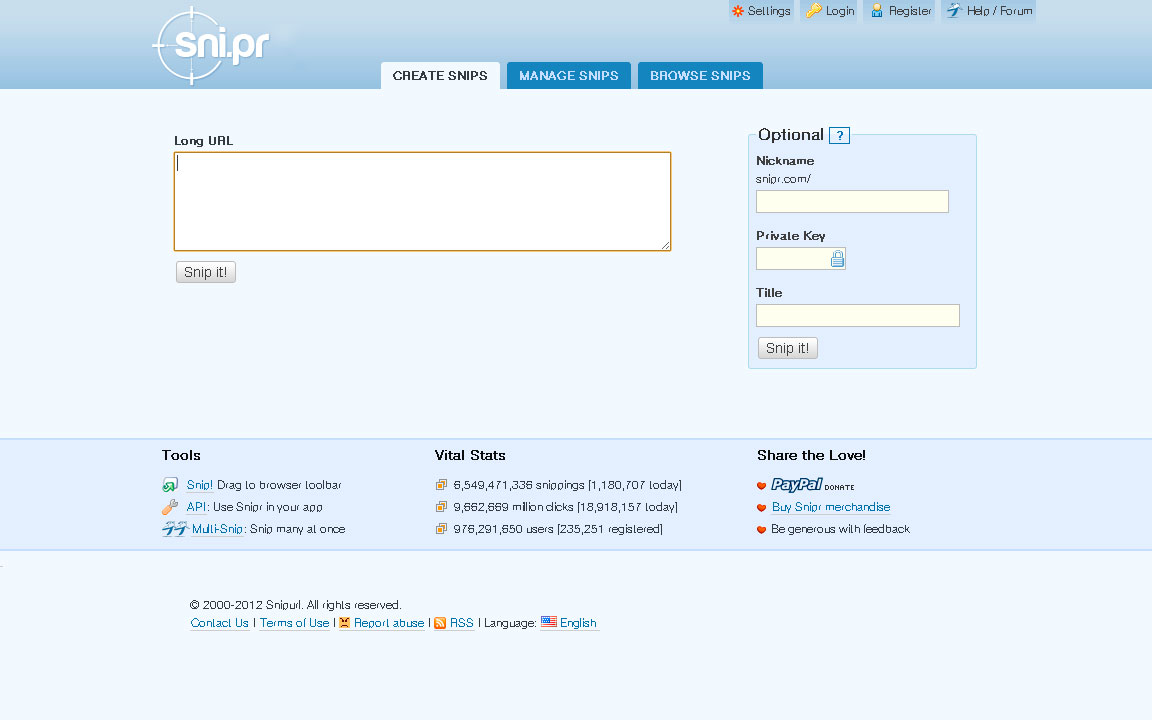Click the wrench icon beside API
Viewport: 1152px width, 720px height.
[170, 507]
